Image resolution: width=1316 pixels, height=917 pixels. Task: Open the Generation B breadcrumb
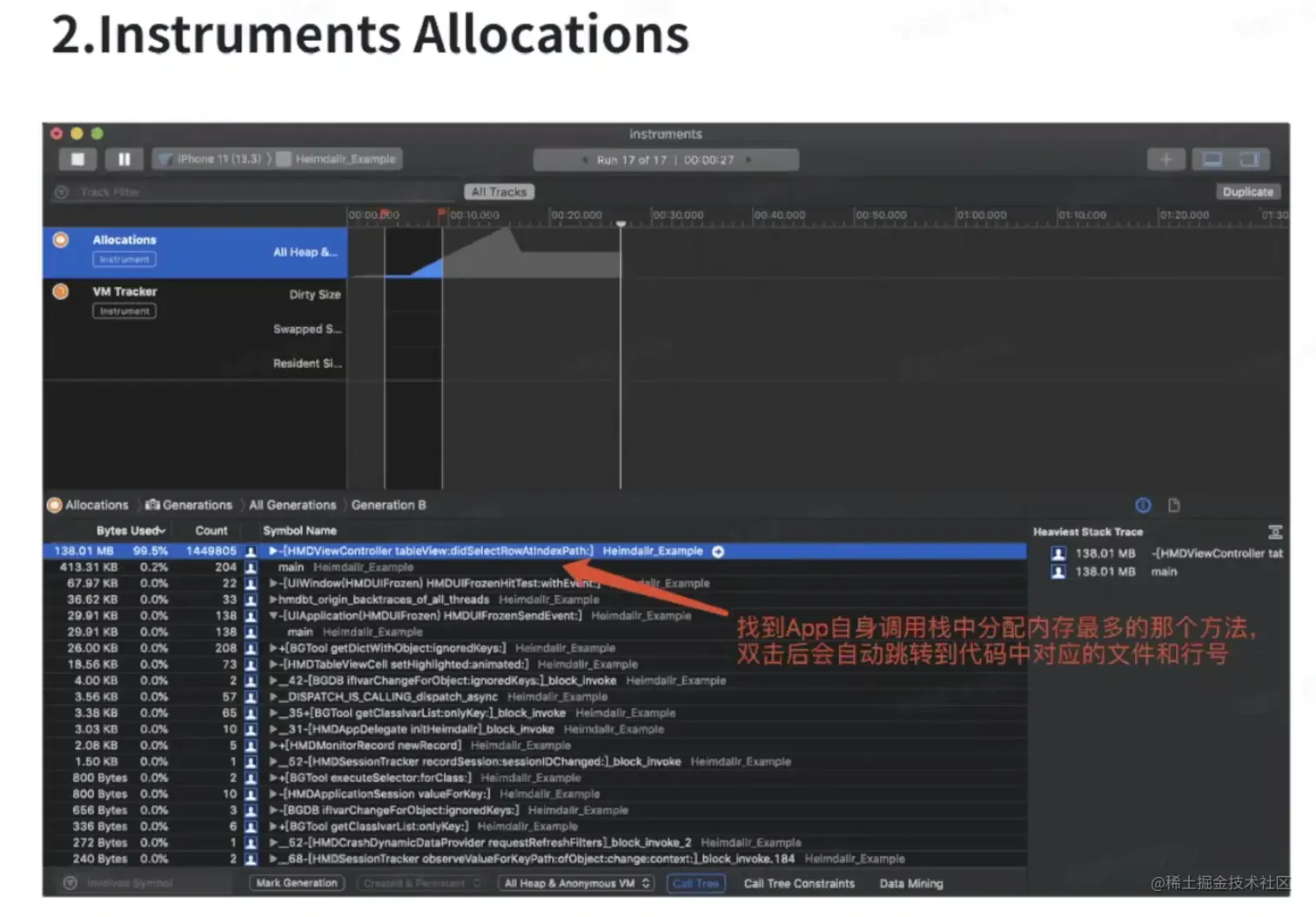pyautogui.click(x=389, y=505)
